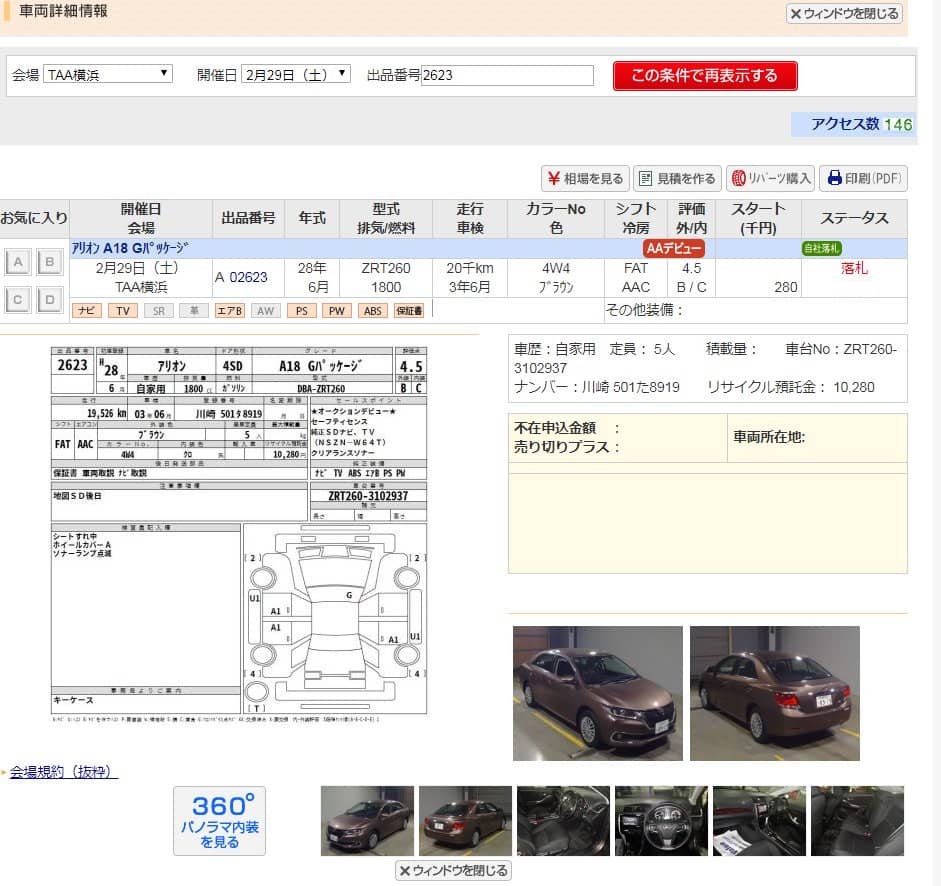This screenshot has width=941, height=886.
Task: Select the steering wheel interior thumbnail
Action: click(x=661, y=821)
